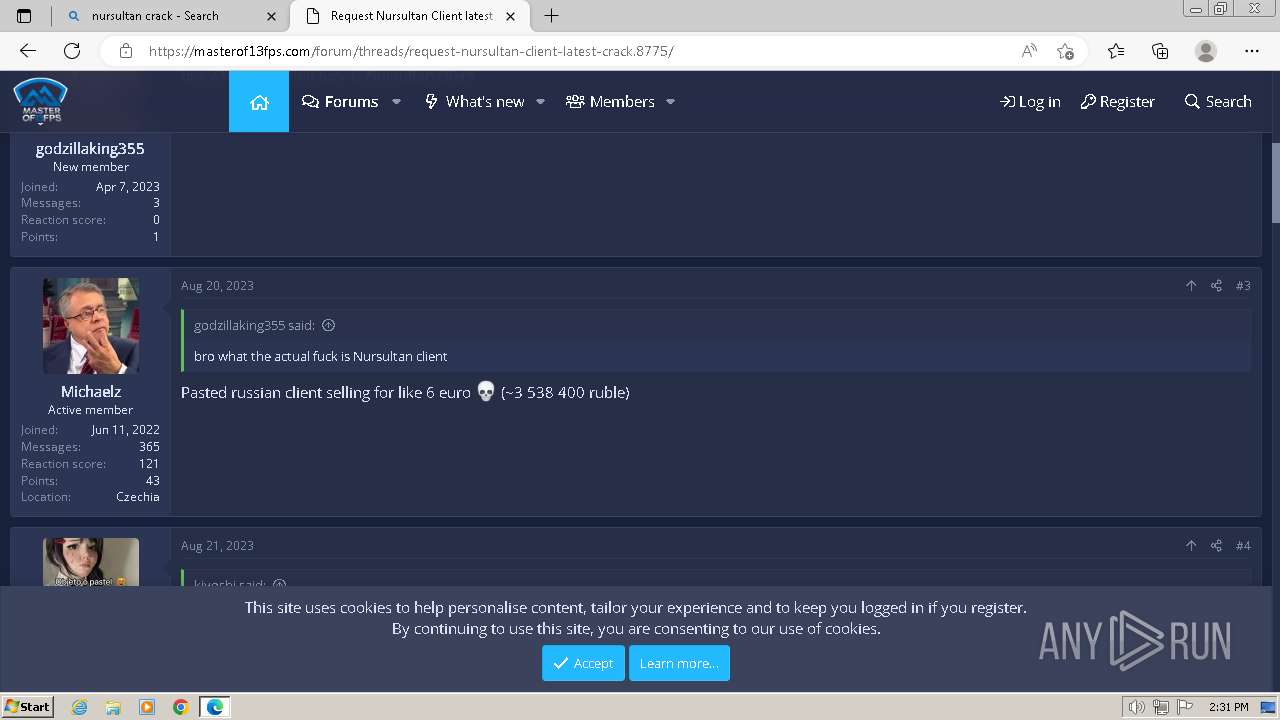Viewport: 1280px width, 720px height.
Task: Open volume control in tray
Action: tap(1136, 707)
